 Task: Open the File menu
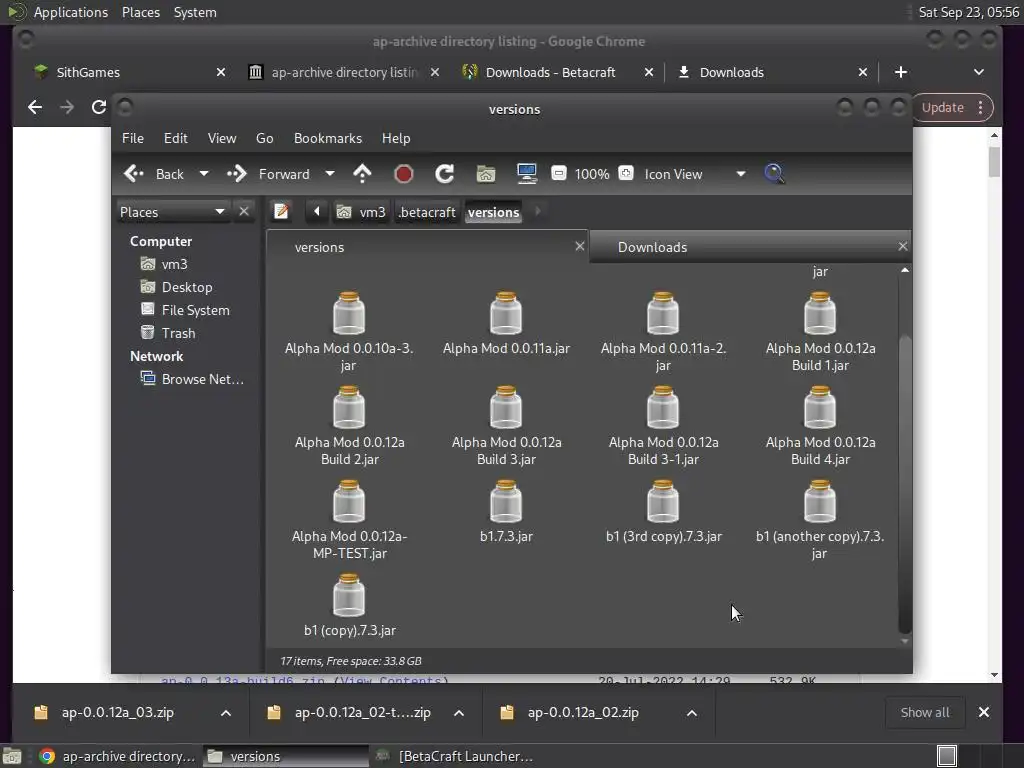[133, 138]
